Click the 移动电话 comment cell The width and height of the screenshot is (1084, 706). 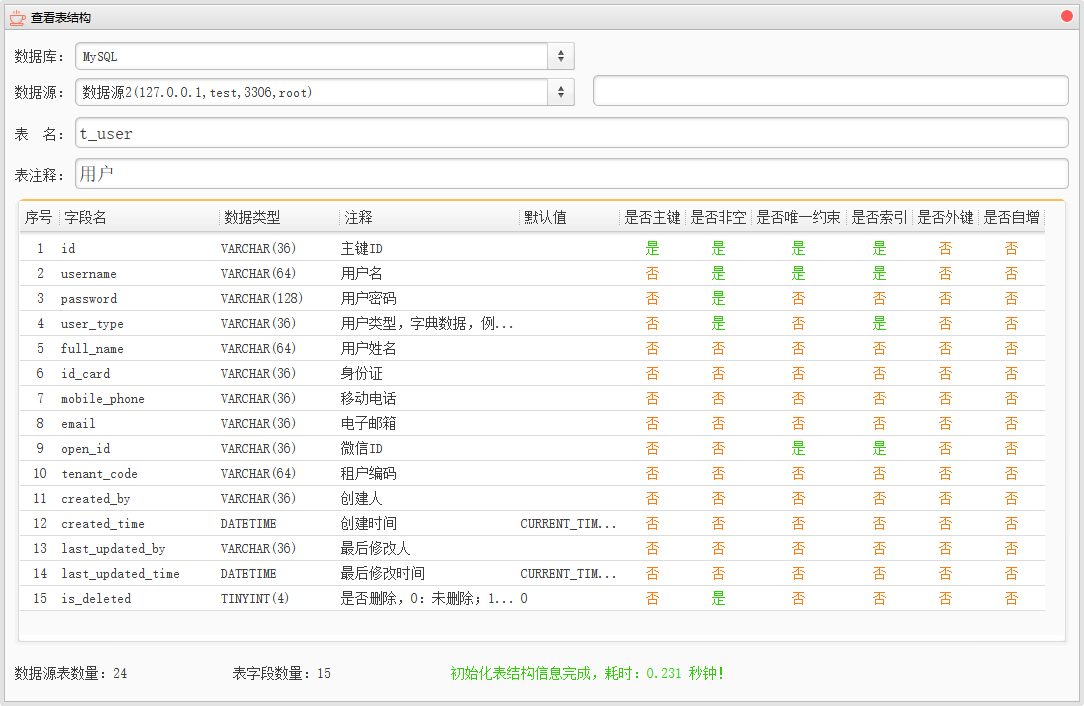click(x=368, y=398)
